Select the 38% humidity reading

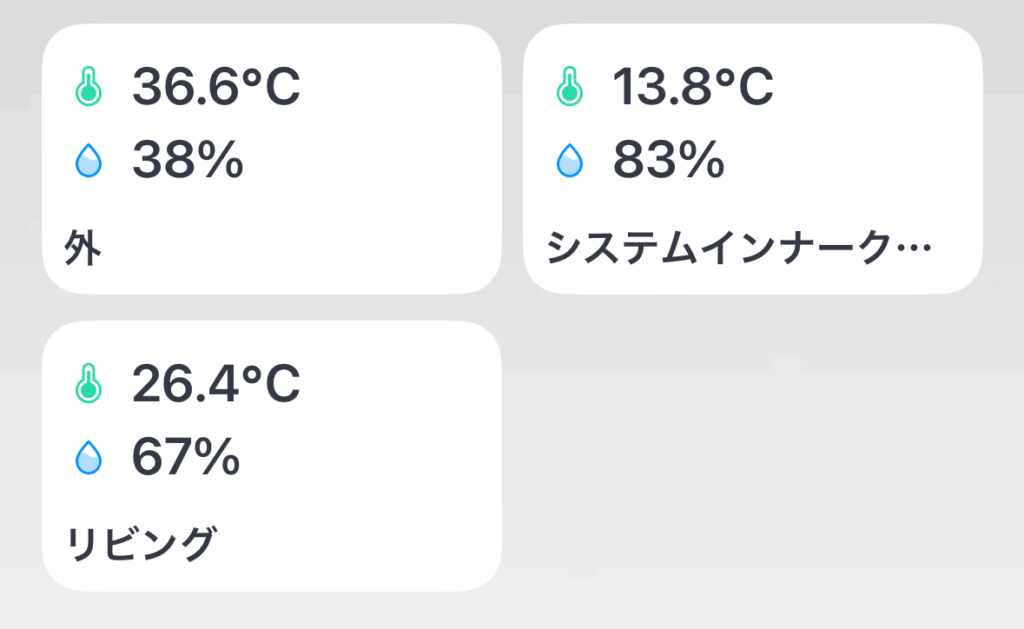tap(188, 159)
